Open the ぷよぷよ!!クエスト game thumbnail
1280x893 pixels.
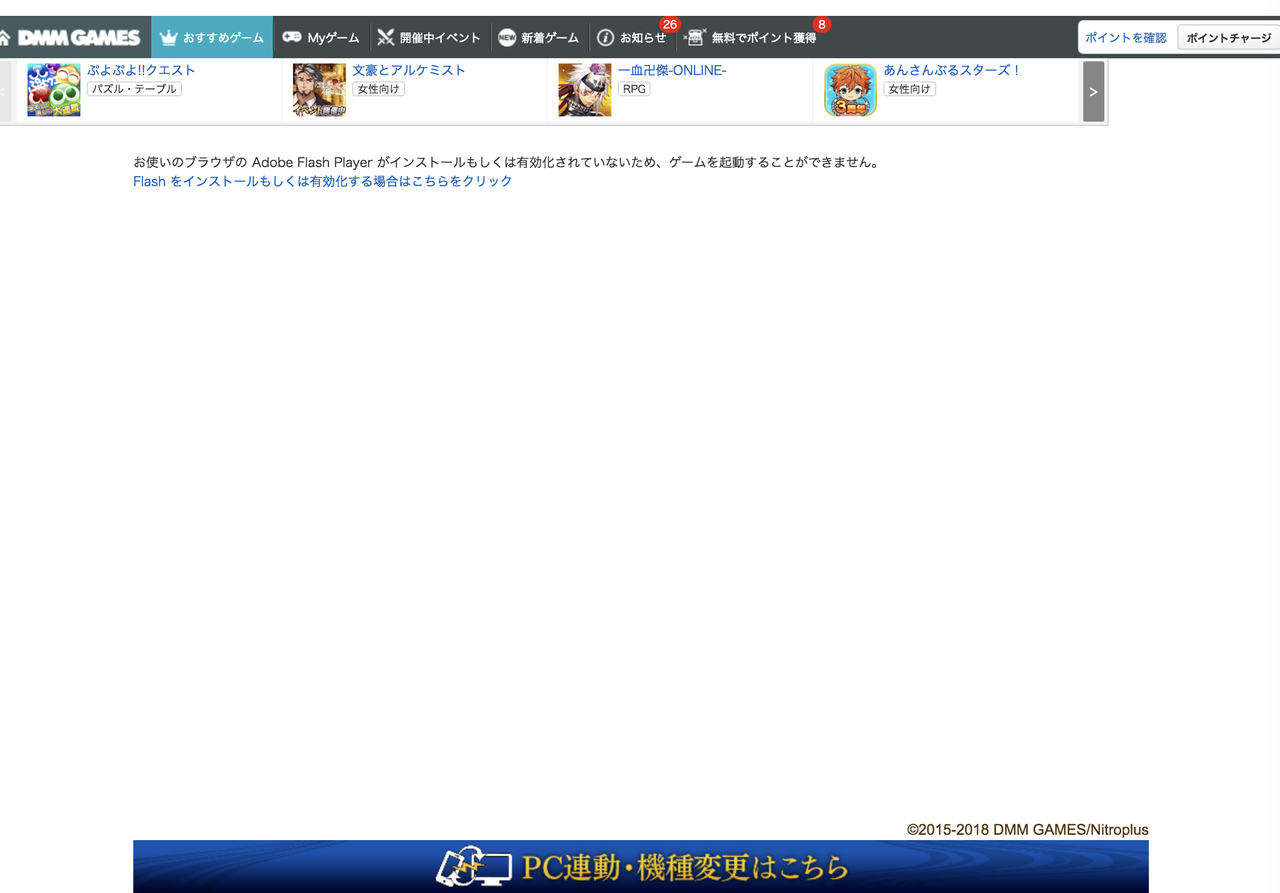pyautogui.click(x=54, y=90)
